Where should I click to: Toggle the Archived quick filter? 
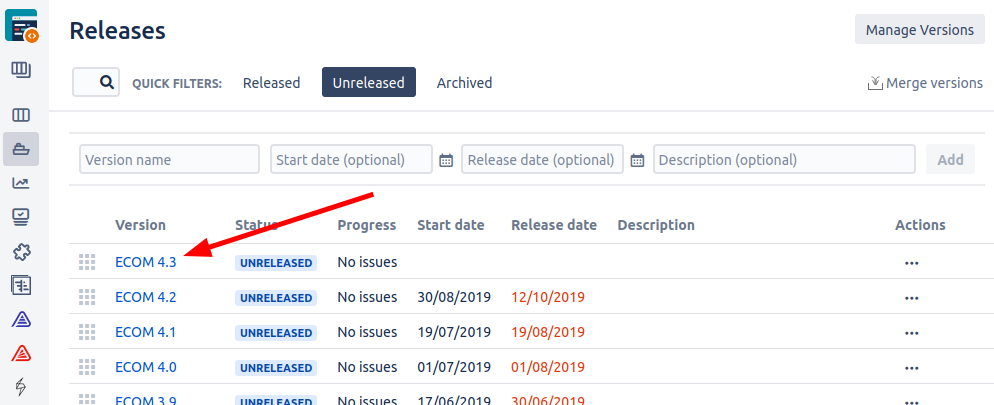(464, 83)
